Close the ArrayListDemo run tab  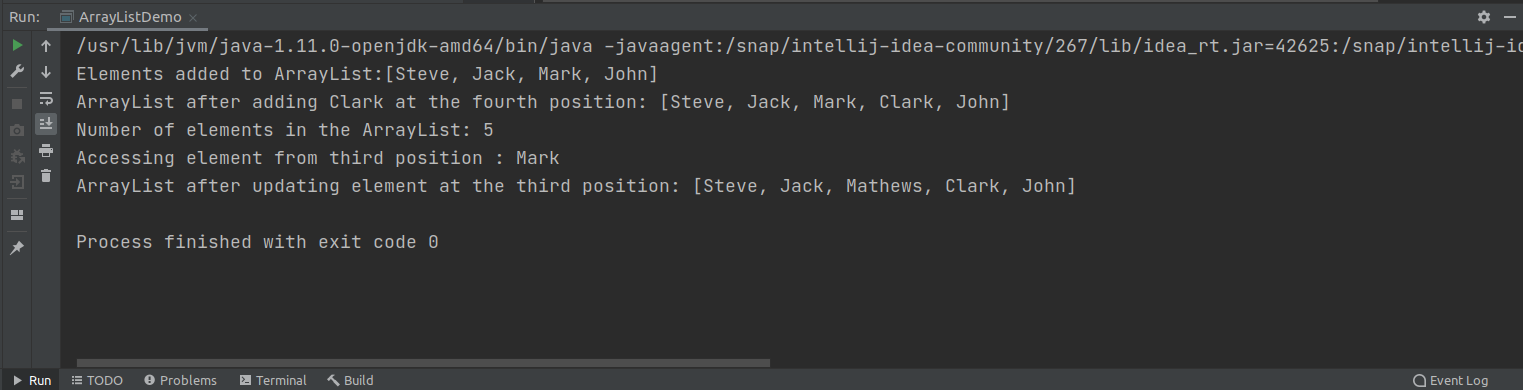coord(192,18)
